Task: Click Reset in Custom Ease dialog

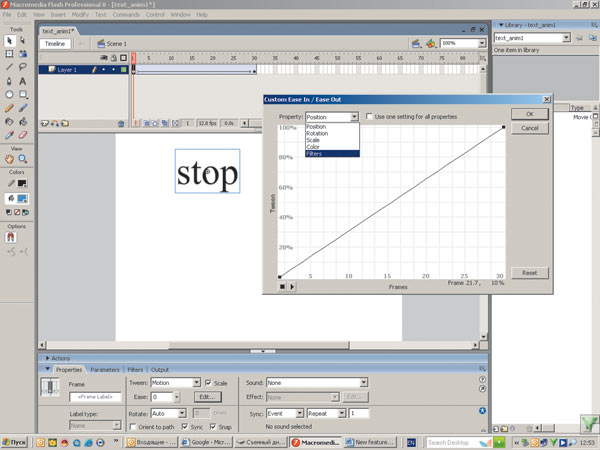Action: click(530, 273)
